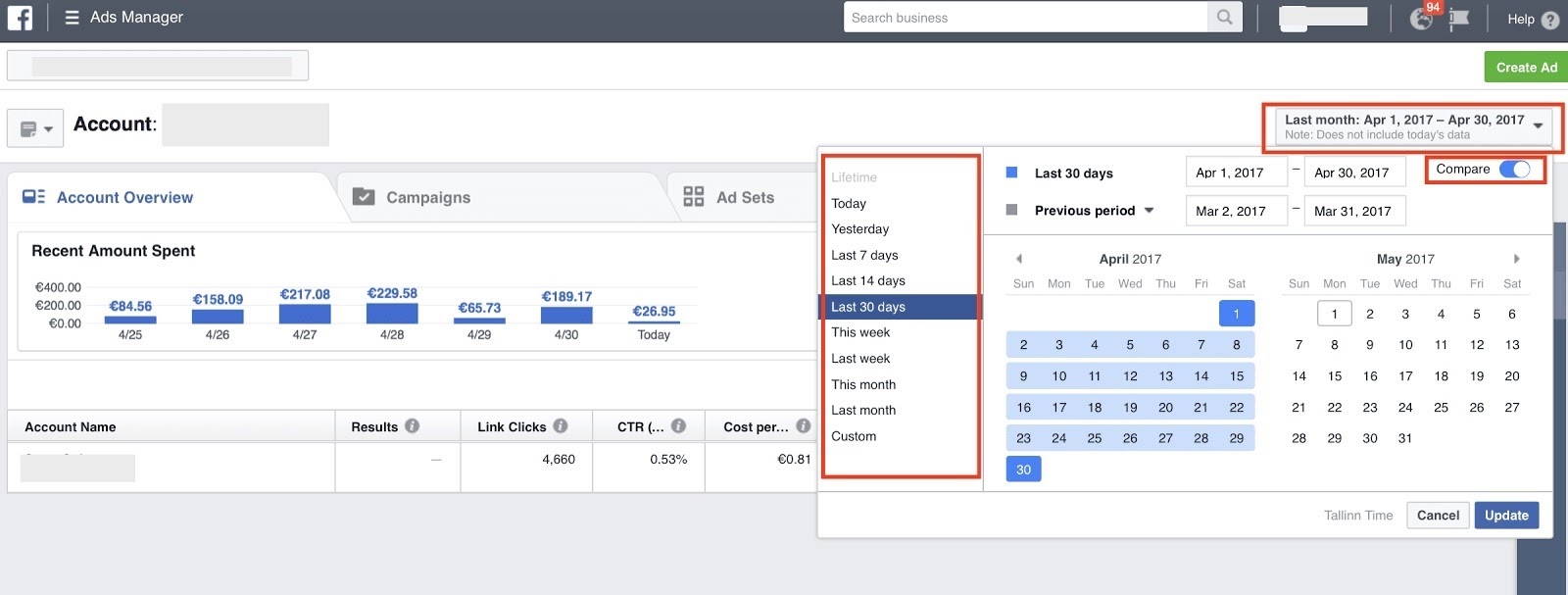The width and height of the screenshot is (1568, 595).
Task: Click the Create Ad button
Action: [1526, 68]
